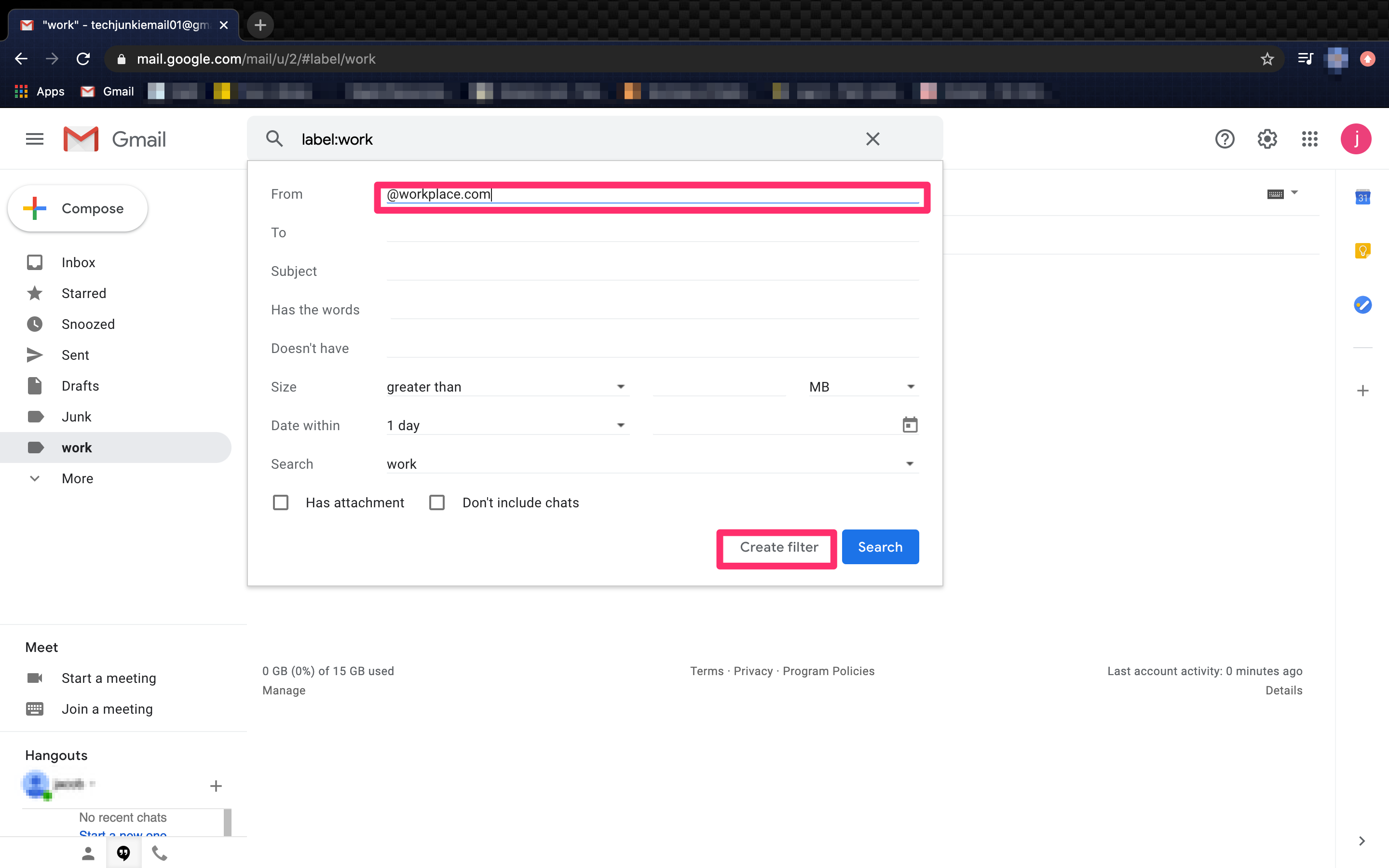Open Google Tasks side panel icon
The height and width of the screenshot is (868, 1389).
(x=1362, y=305)
